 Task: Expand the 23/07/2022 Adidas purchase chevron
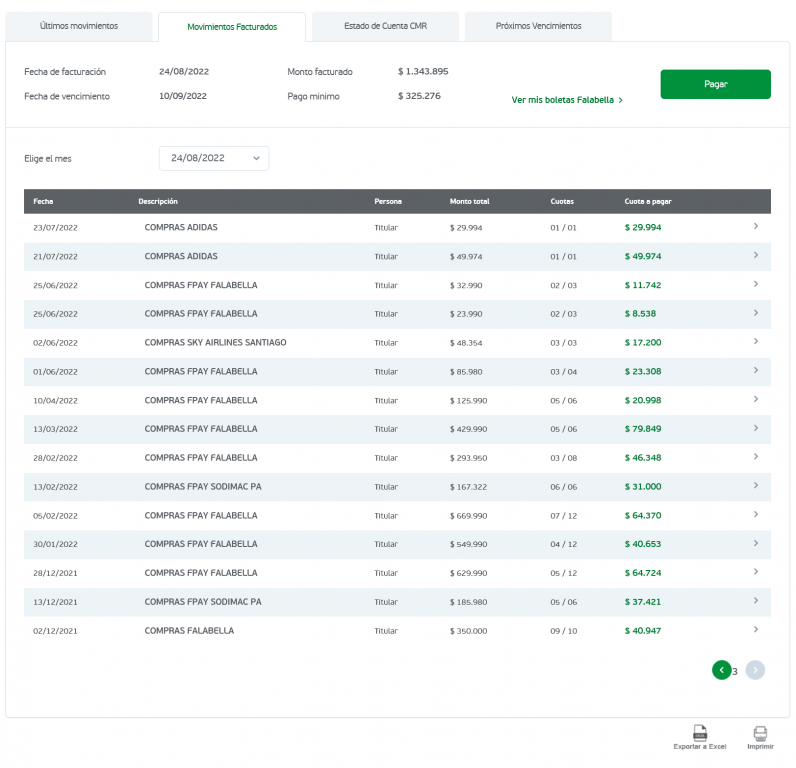[755, 227]
